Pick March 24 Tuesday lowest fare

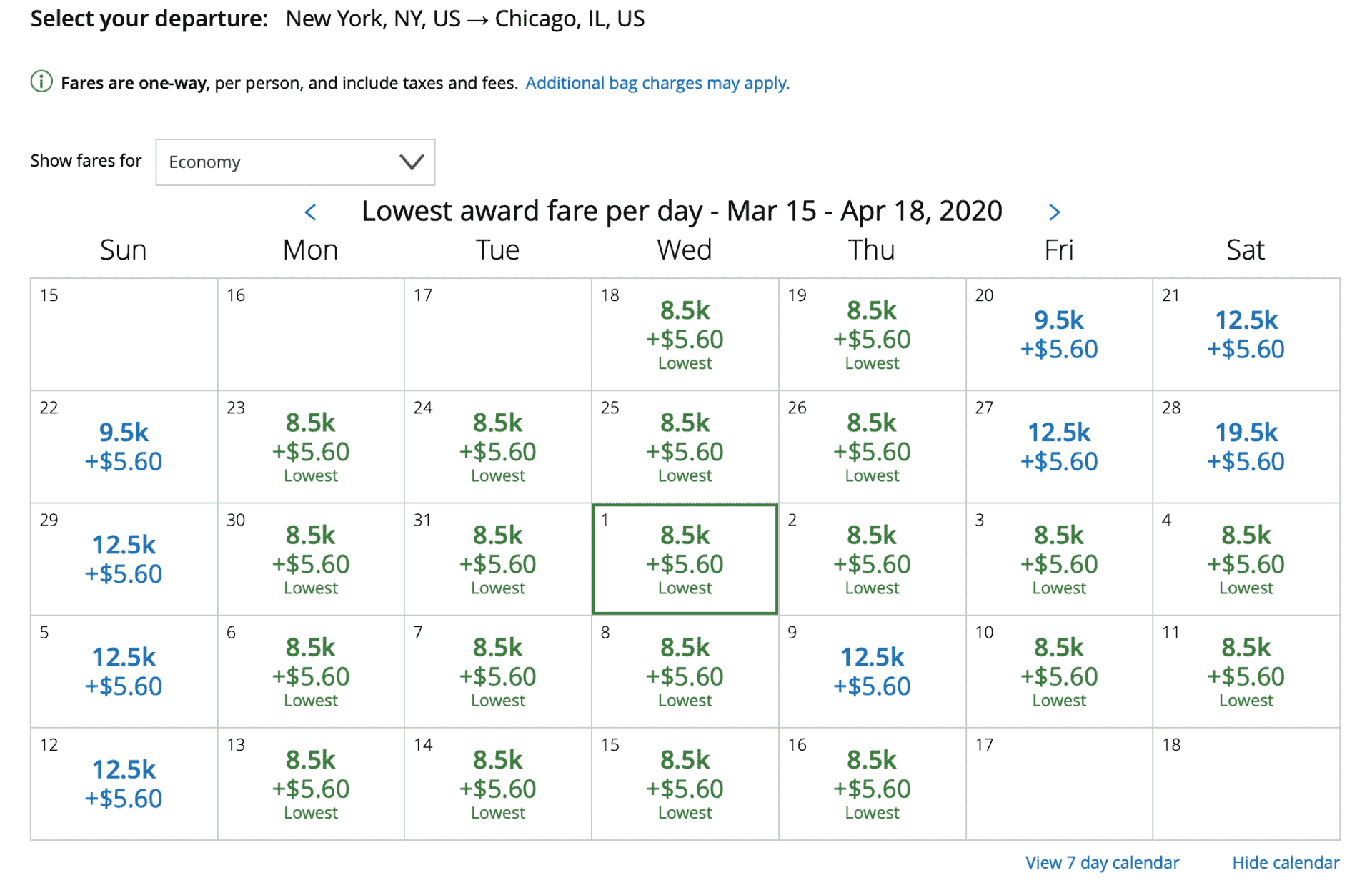click(x=497, y=447)
